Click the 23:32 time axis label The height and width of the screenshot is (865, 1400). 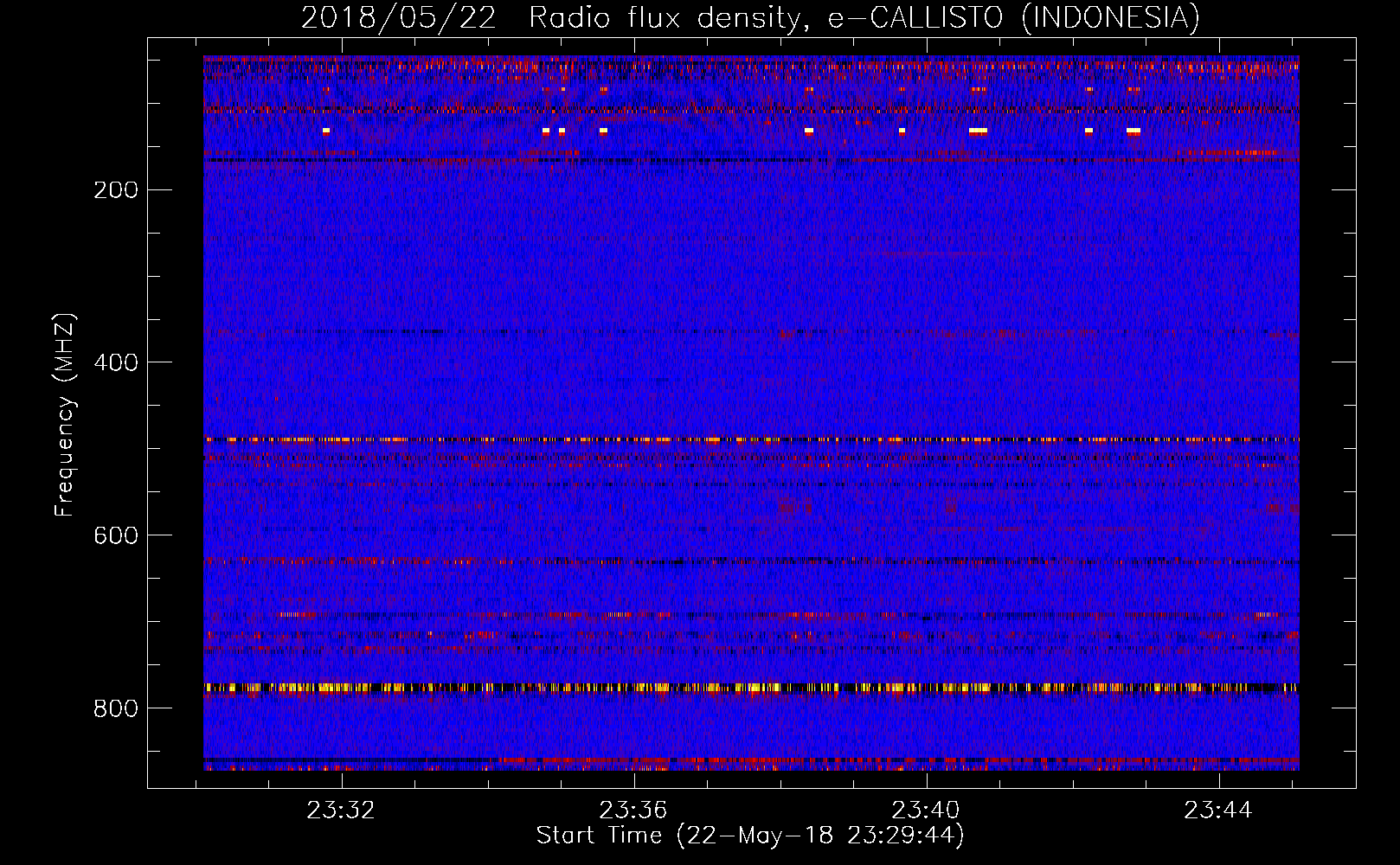coord(341,811)
